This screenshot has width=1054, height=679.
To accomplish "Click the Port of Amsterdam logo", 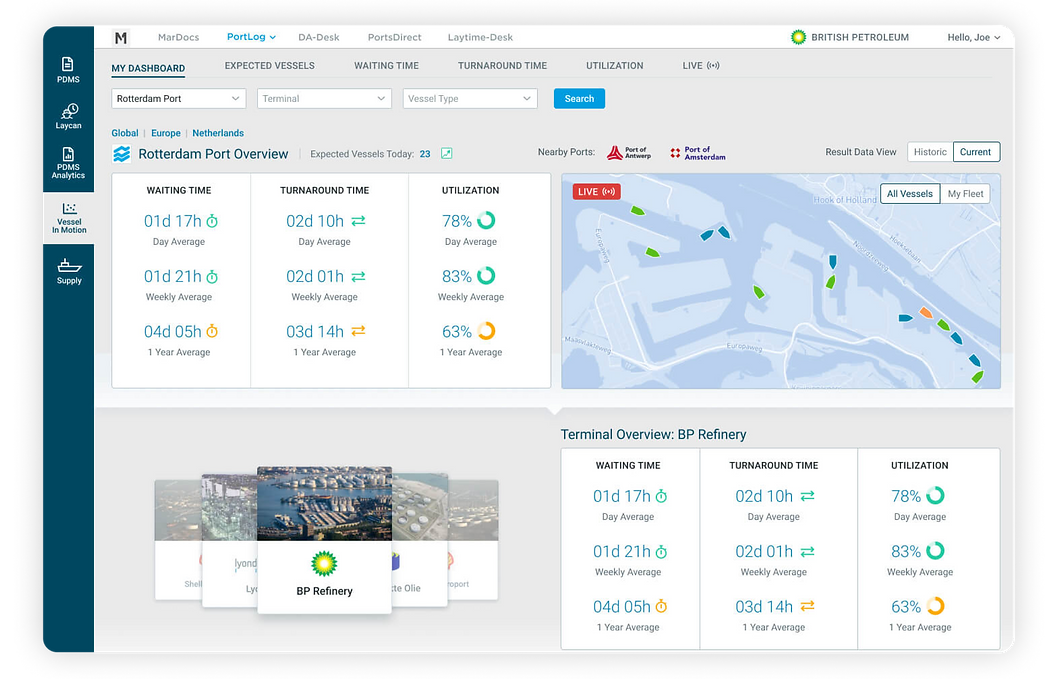I will coord(698,153).
